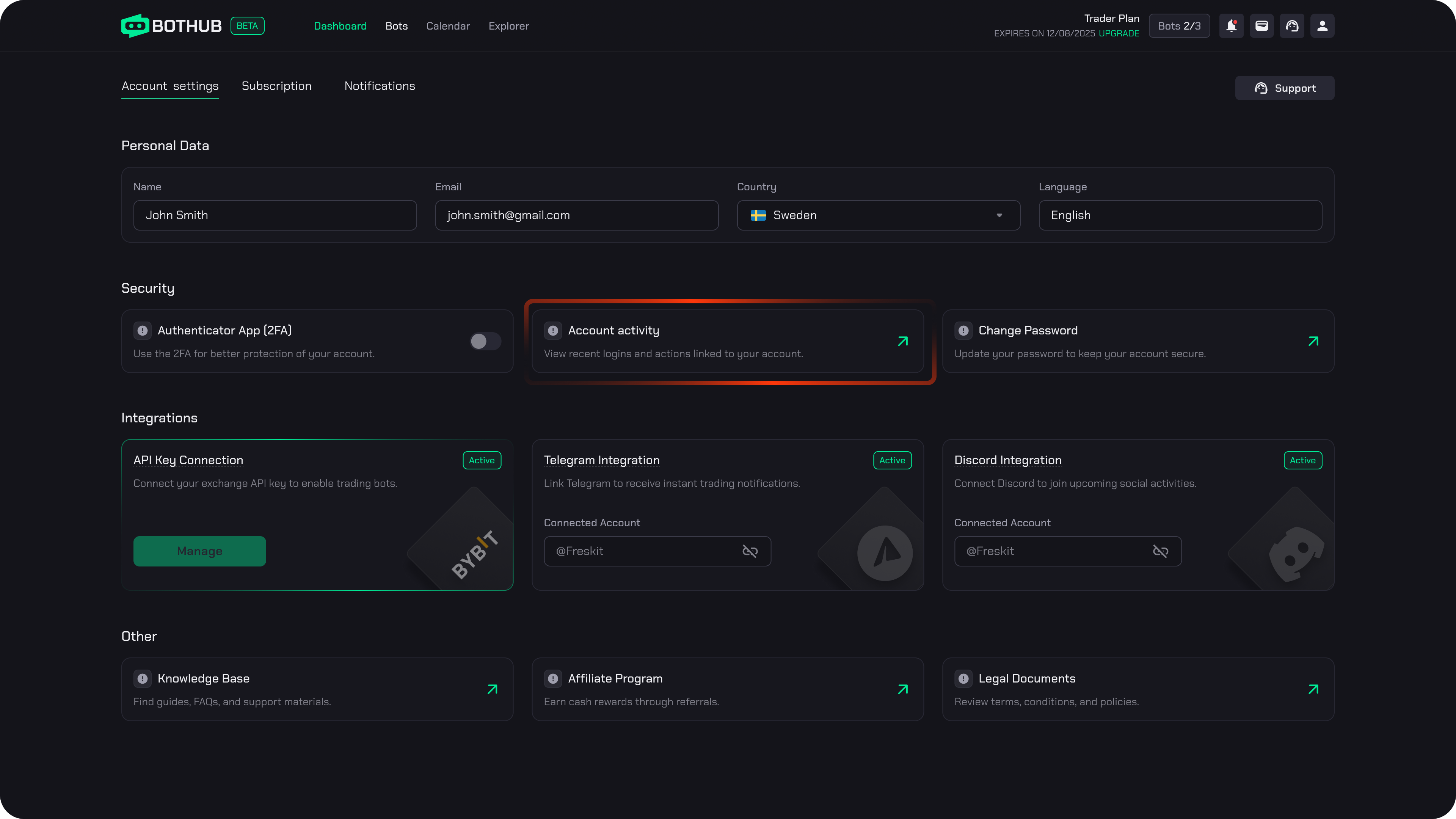Open the notifications bell icon
This screenshot has width=1456, height=819.
[1231, 26]
